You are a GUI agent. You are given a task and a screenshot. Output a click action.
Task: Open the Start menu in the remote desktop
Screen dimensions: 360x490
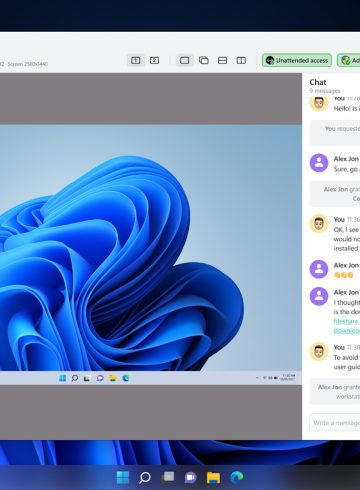[62, 378]
